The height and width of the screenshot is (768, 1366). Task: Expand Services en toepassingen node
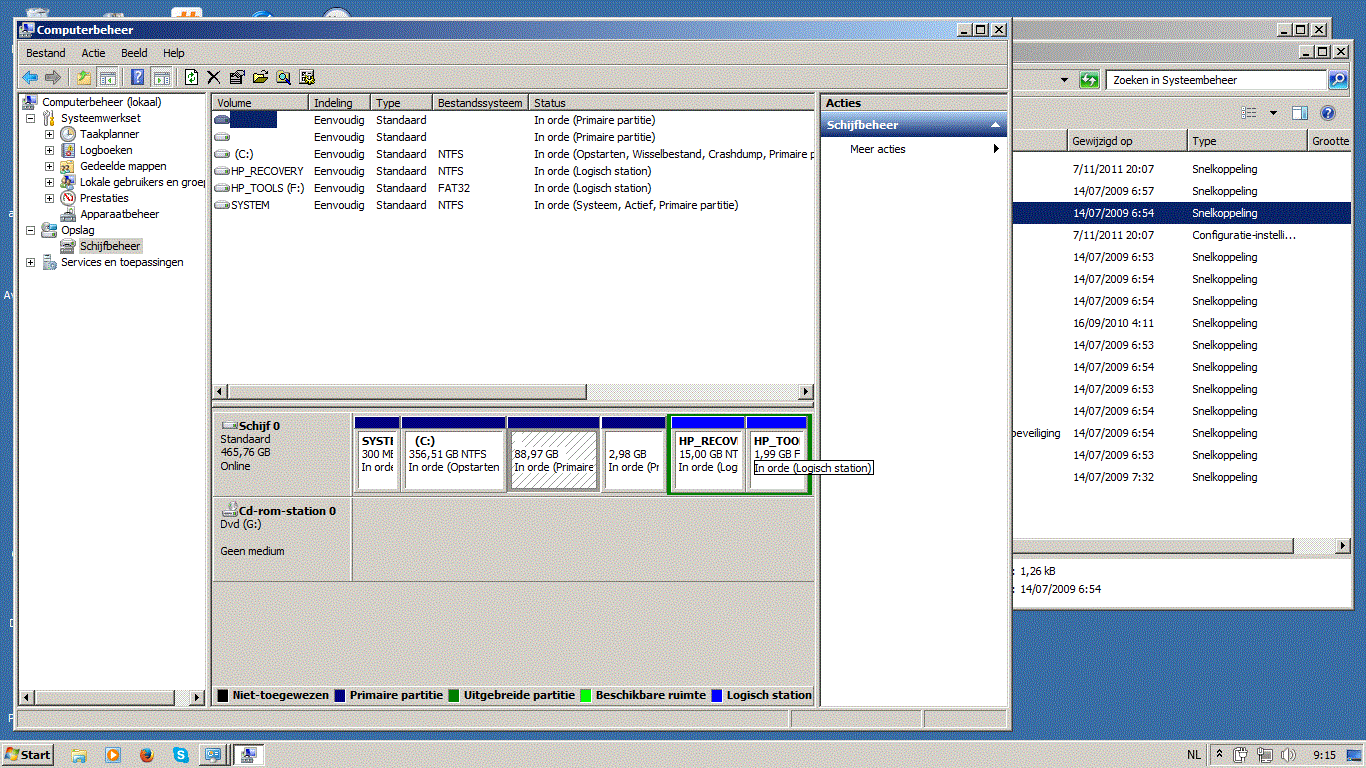pyautogui.click(x=30, y=262)
